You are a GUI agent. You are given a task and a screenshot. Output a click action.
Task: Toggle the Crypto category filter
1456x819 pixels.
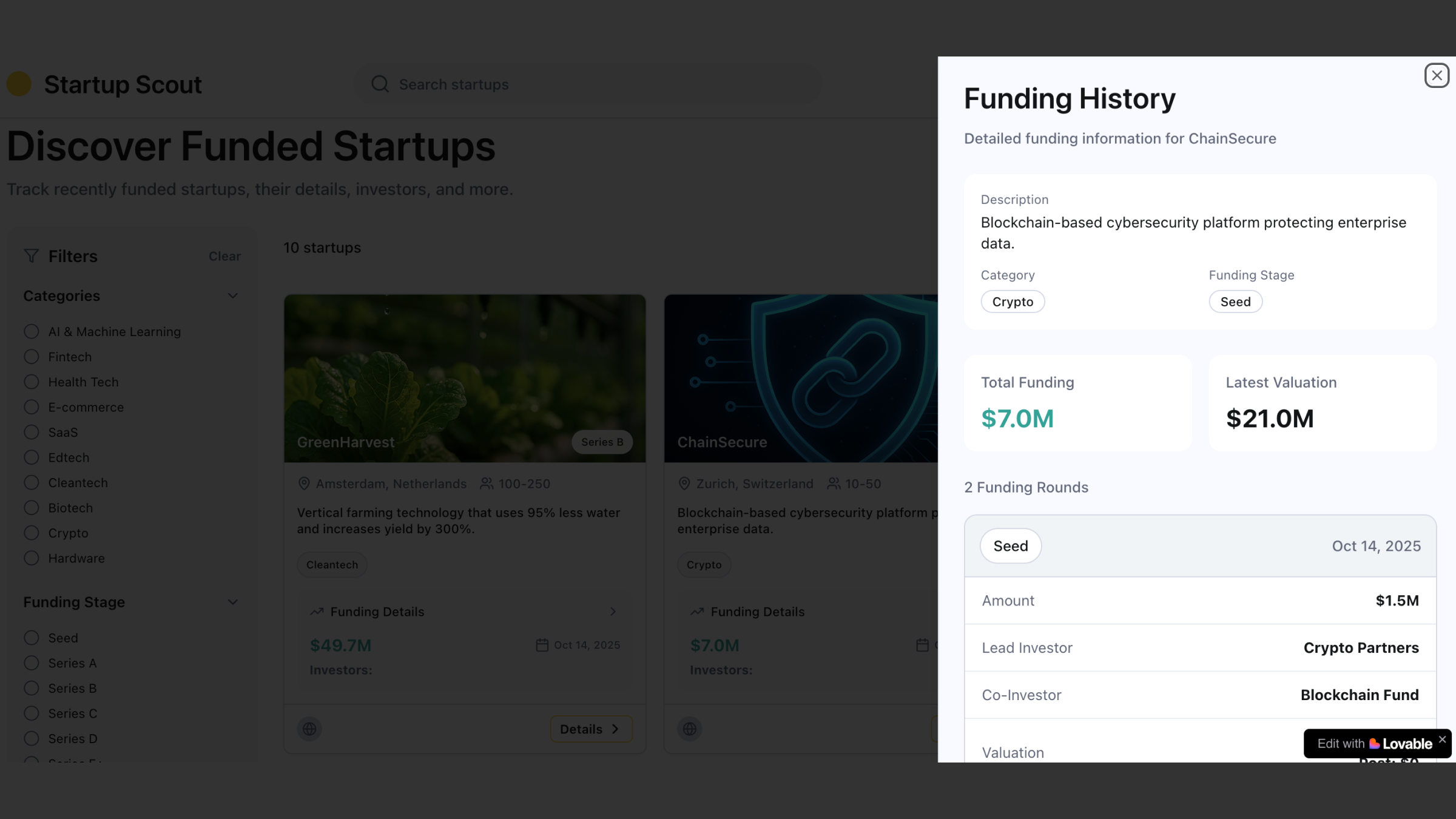32,533
